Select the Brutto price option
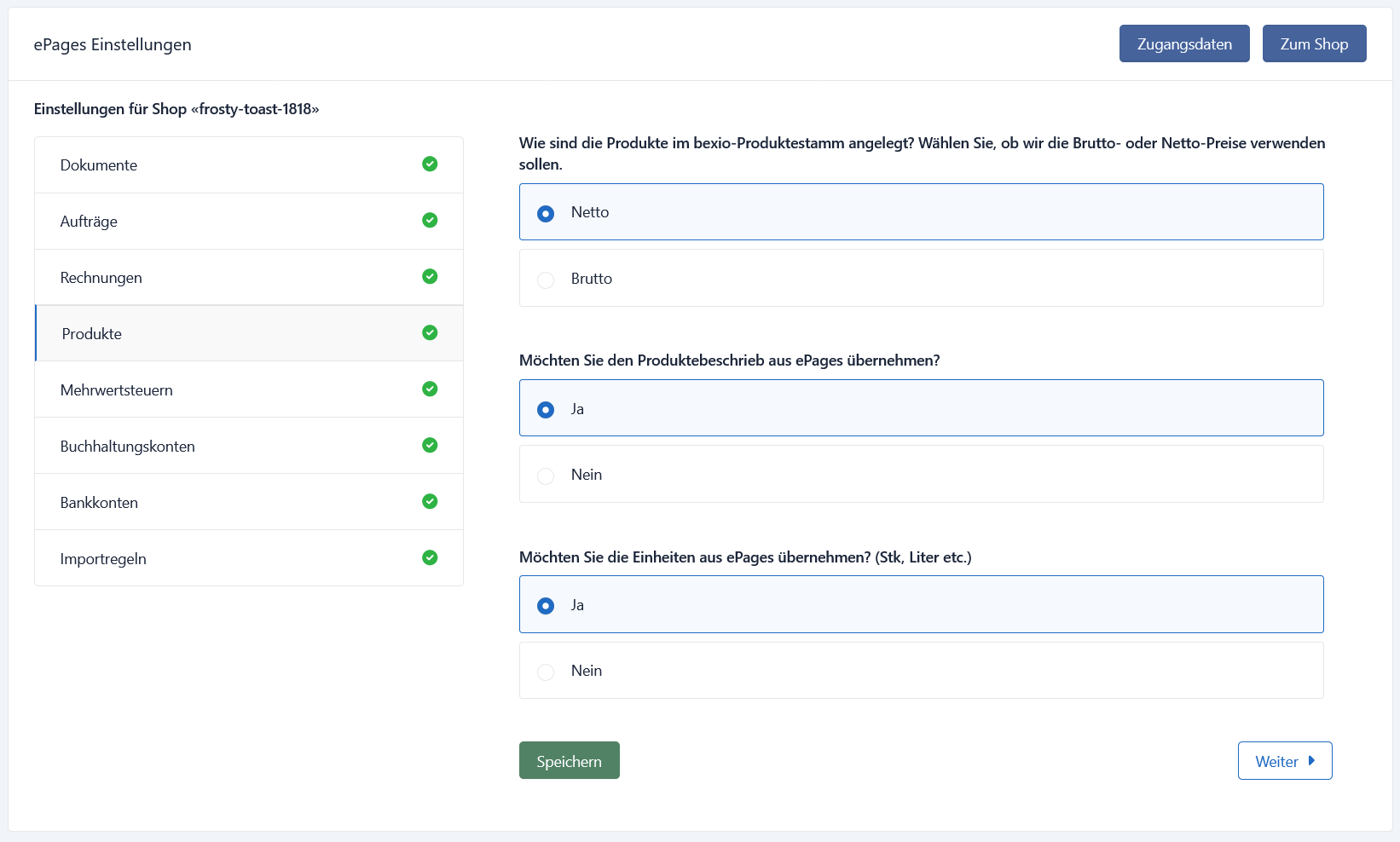1400x842 pixels. click(x=921, y=278)
